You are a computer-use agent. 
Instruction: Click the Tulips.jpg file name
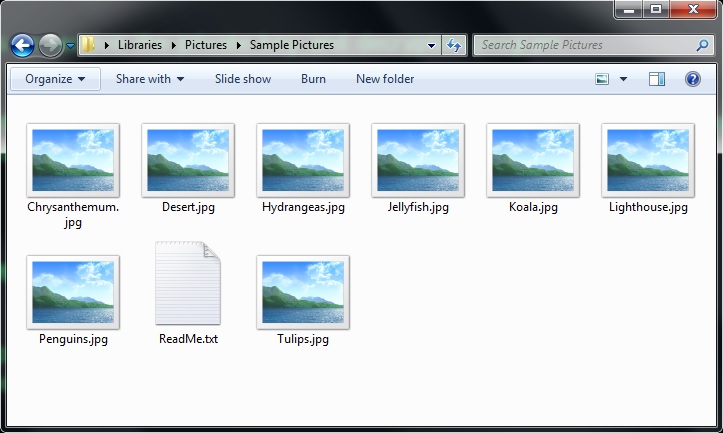(x=303, y=339)
